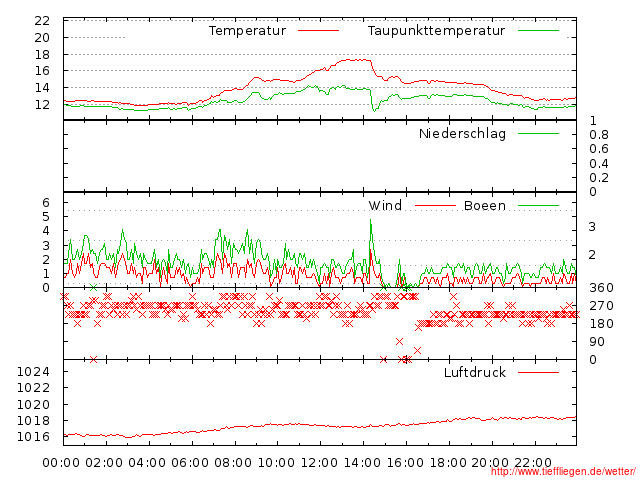Click the 16:00 time axis label
640x480 pixels.
pos(405,463)
